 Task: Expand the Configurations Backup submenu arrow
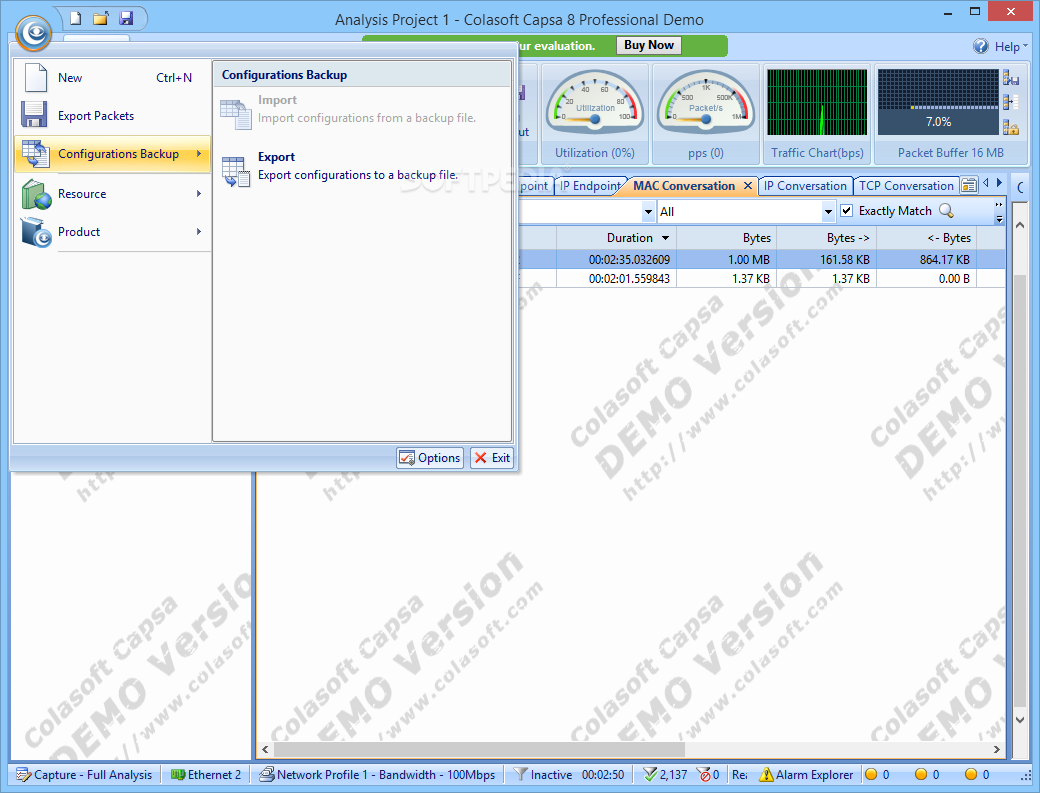point(198,154)
